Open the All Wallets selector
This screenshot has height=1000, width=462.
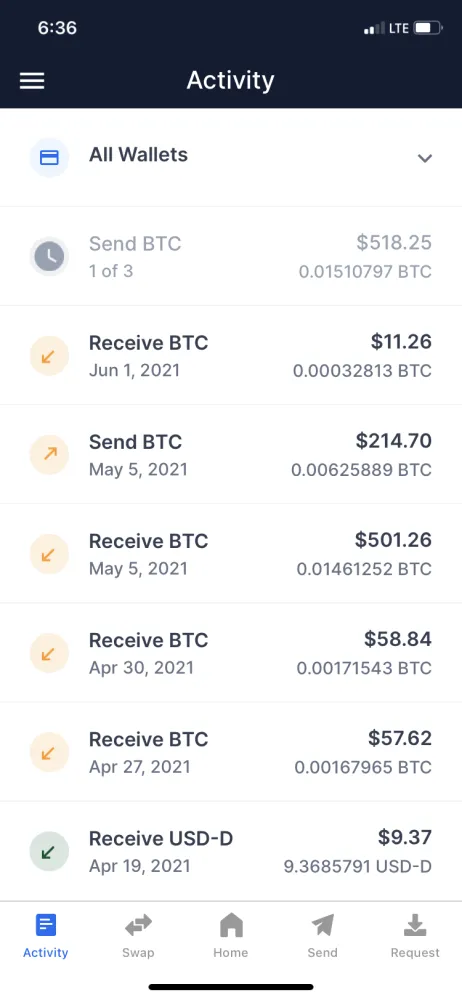(231, 157)
